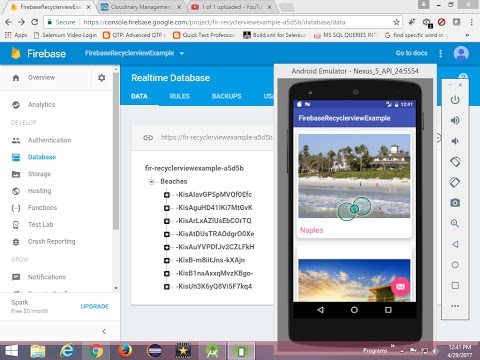
Task: Tap the phone's on-screen home button
Action: [354, 310]
